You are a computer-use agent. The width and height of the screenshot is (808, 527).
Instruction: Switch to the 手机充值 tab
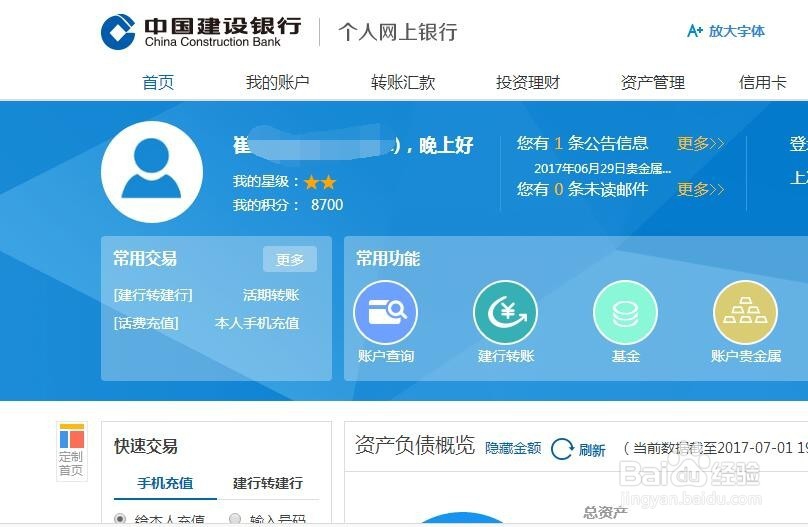point(165,483)
